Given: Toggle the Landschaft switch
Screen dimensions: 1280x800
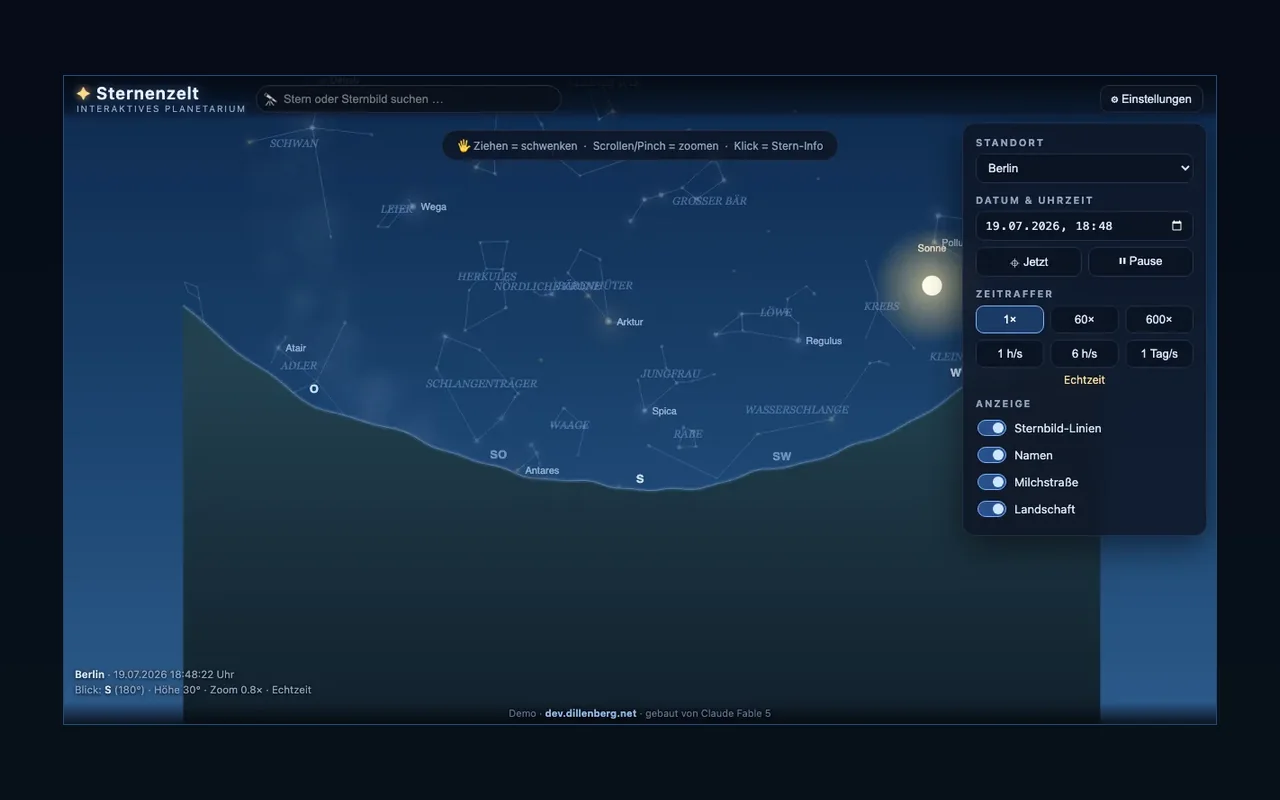Looking at the screenshot, I should coord(992,509).
